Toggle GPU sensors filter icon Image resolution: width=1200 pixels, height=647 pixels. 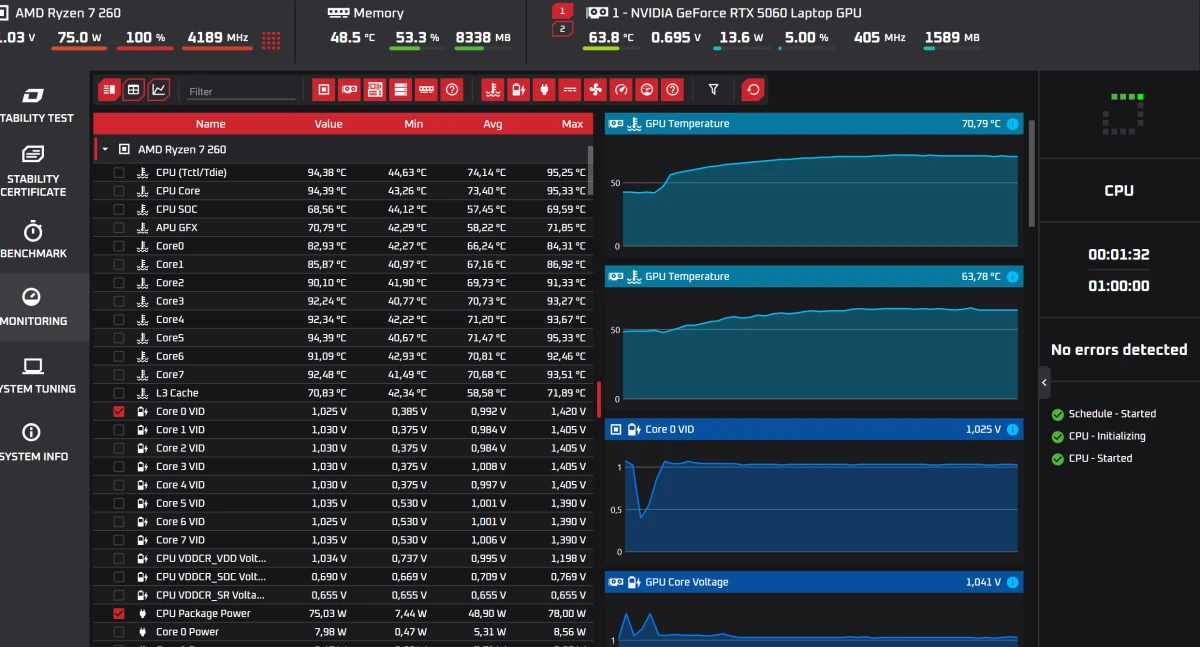coord(350,90)
